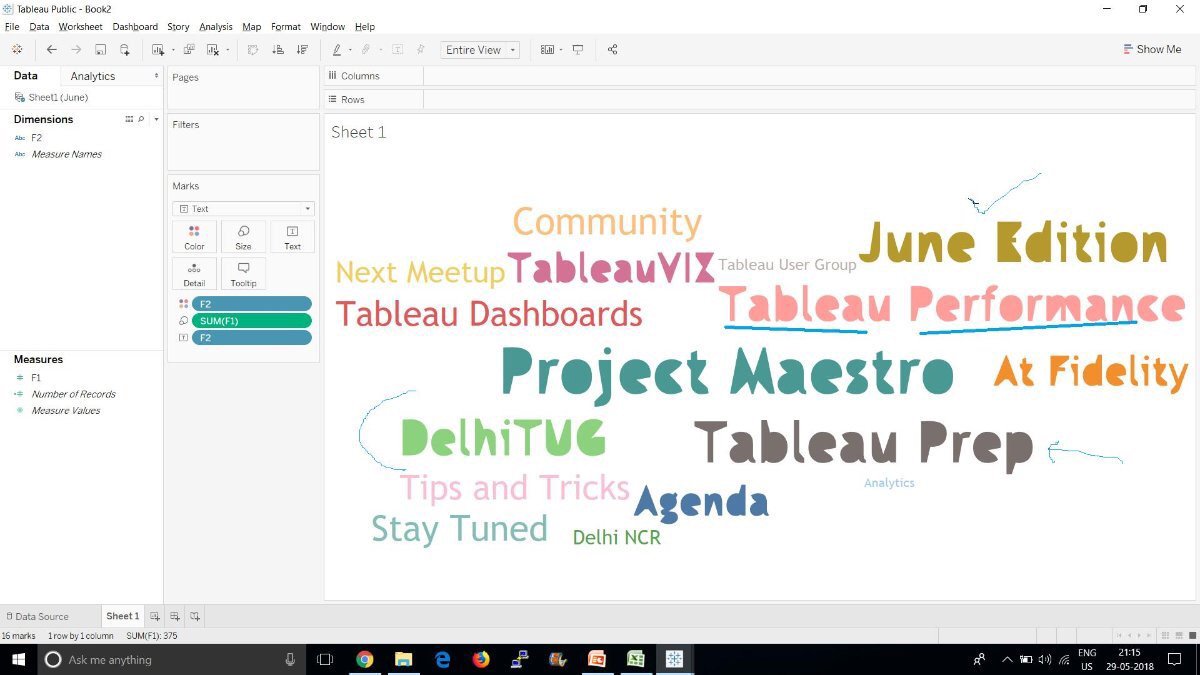This screenshot has width=1200, height=675.
Task: Click the Duplicate sheet toolbar icon
Action: 189,49
